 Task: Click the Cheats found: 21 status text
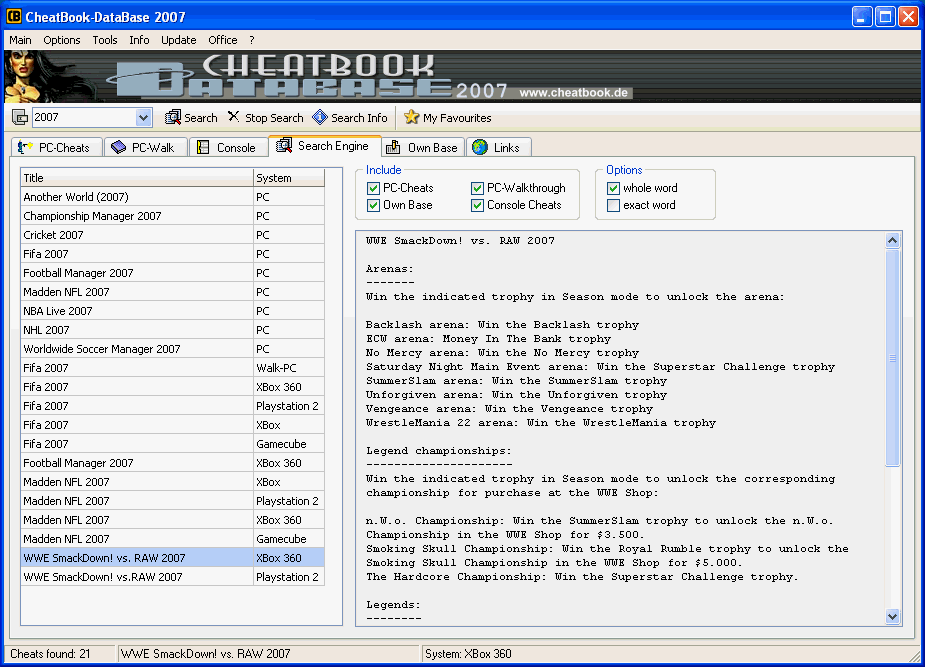50,653
